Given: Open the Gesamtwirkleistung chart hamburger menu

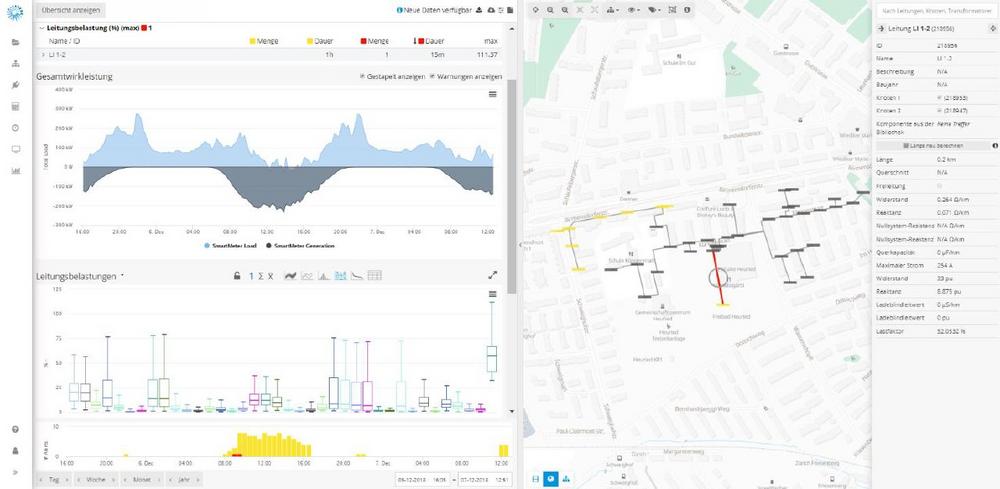Looking at the screenshot, I should pos(492,94).
